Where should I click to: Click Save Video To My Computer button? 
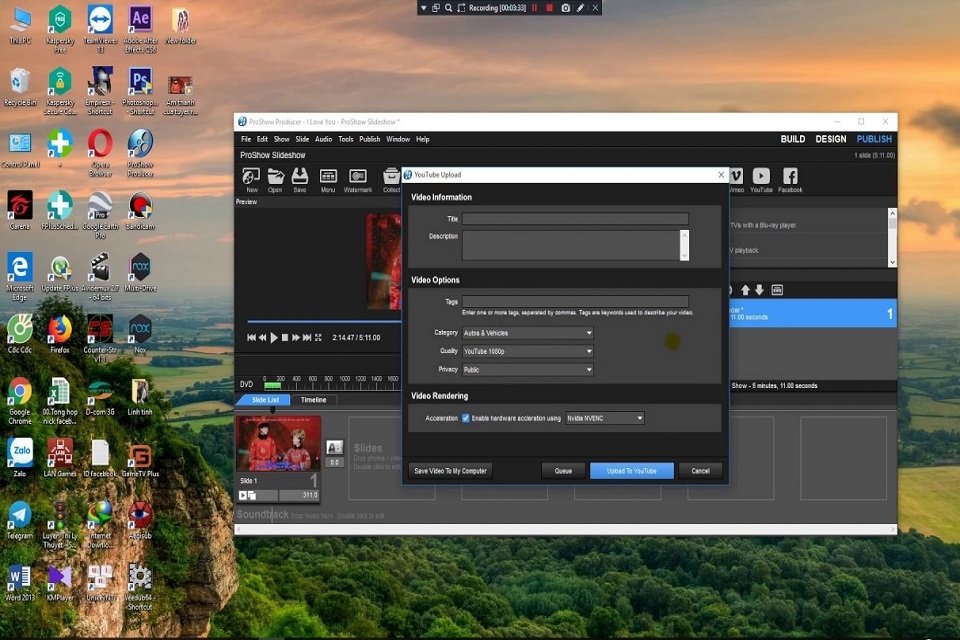click(450, 471)
